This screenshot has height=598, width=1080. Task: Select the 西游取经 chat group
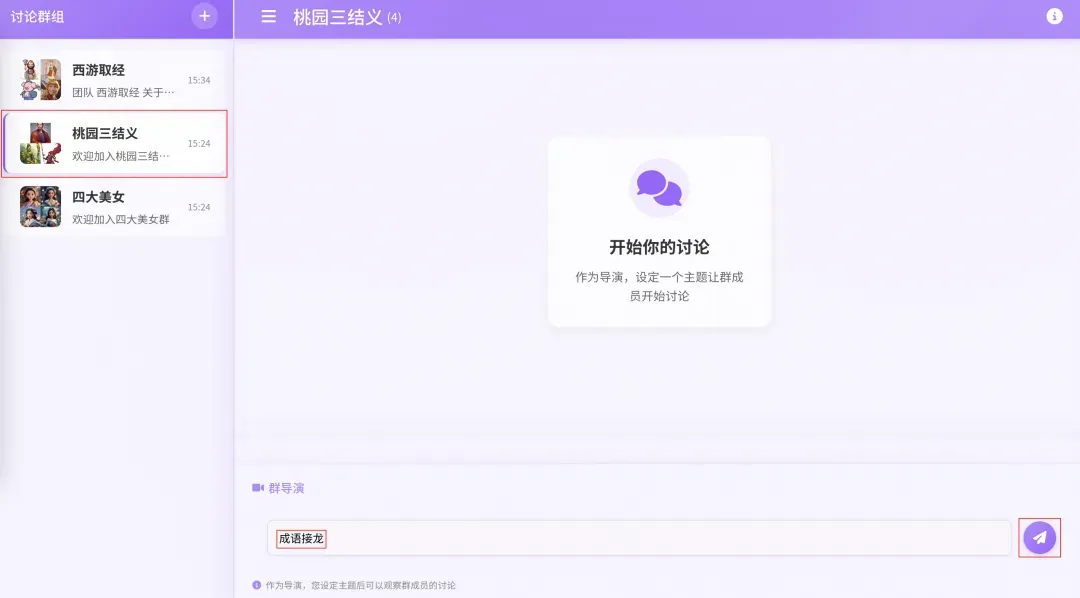pos(114,80)
